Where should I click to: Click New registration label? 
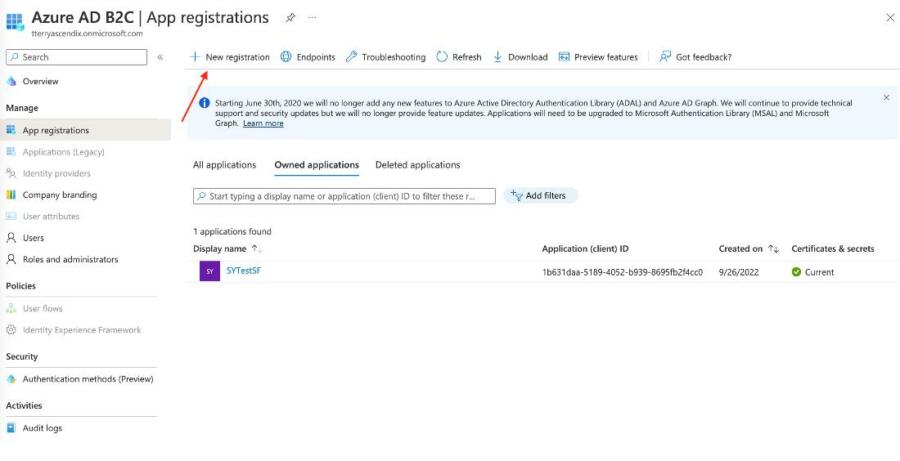[x=238, y=57]
